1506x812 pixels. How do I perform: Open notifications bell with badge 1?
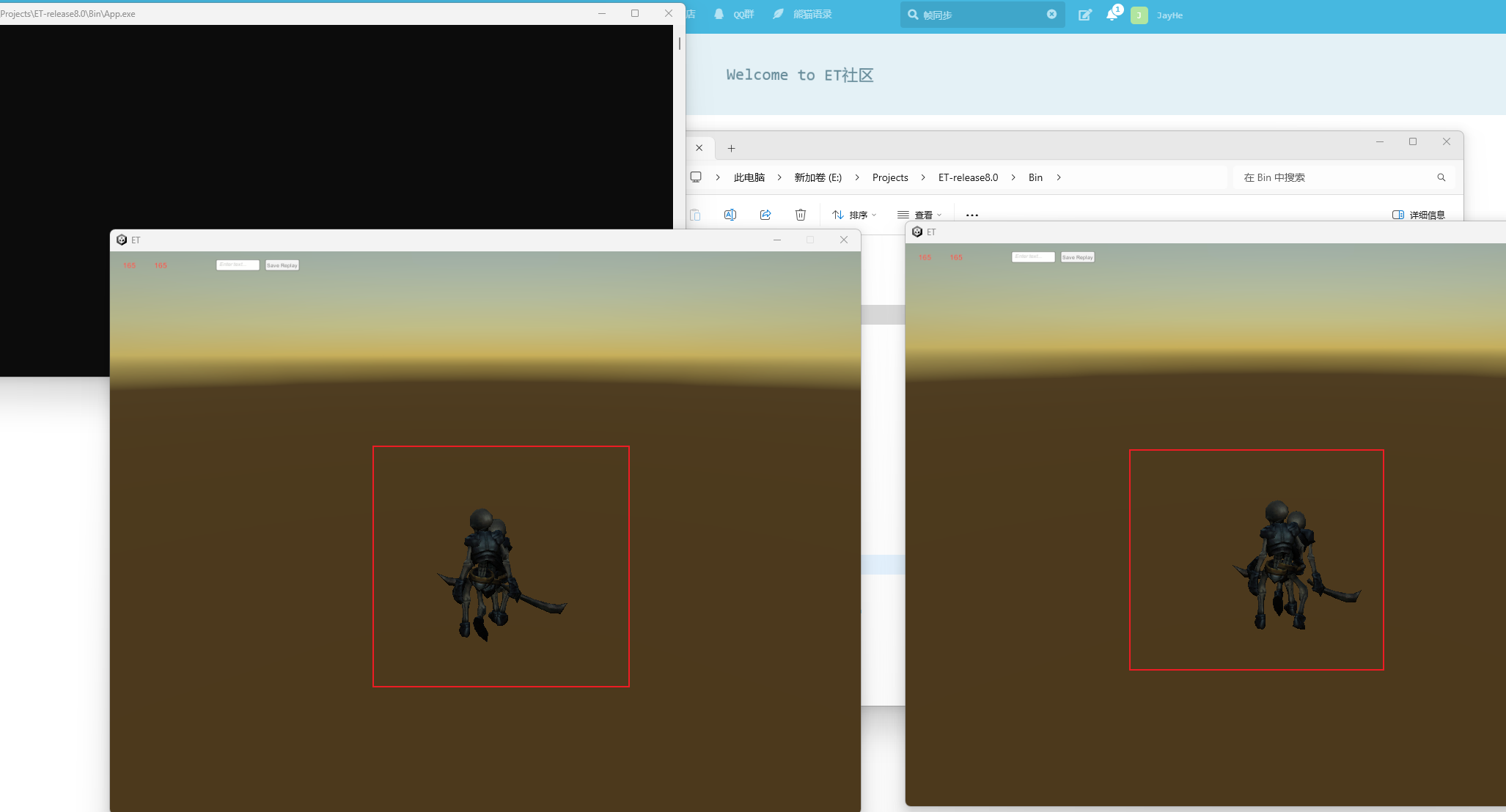point(1112,14)
